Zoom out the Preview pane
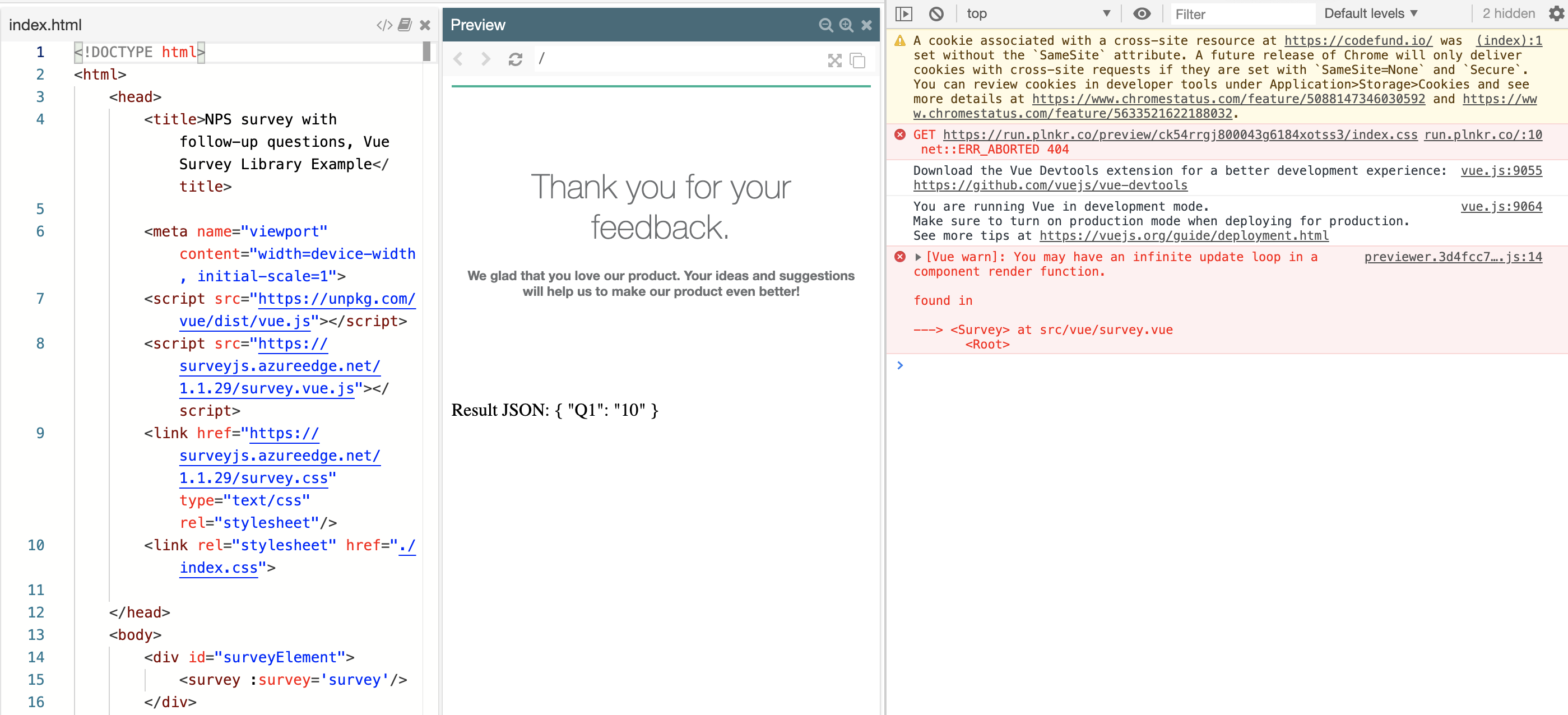Image resolution: width=1568 pixels, height=715 pixels. 825,25
